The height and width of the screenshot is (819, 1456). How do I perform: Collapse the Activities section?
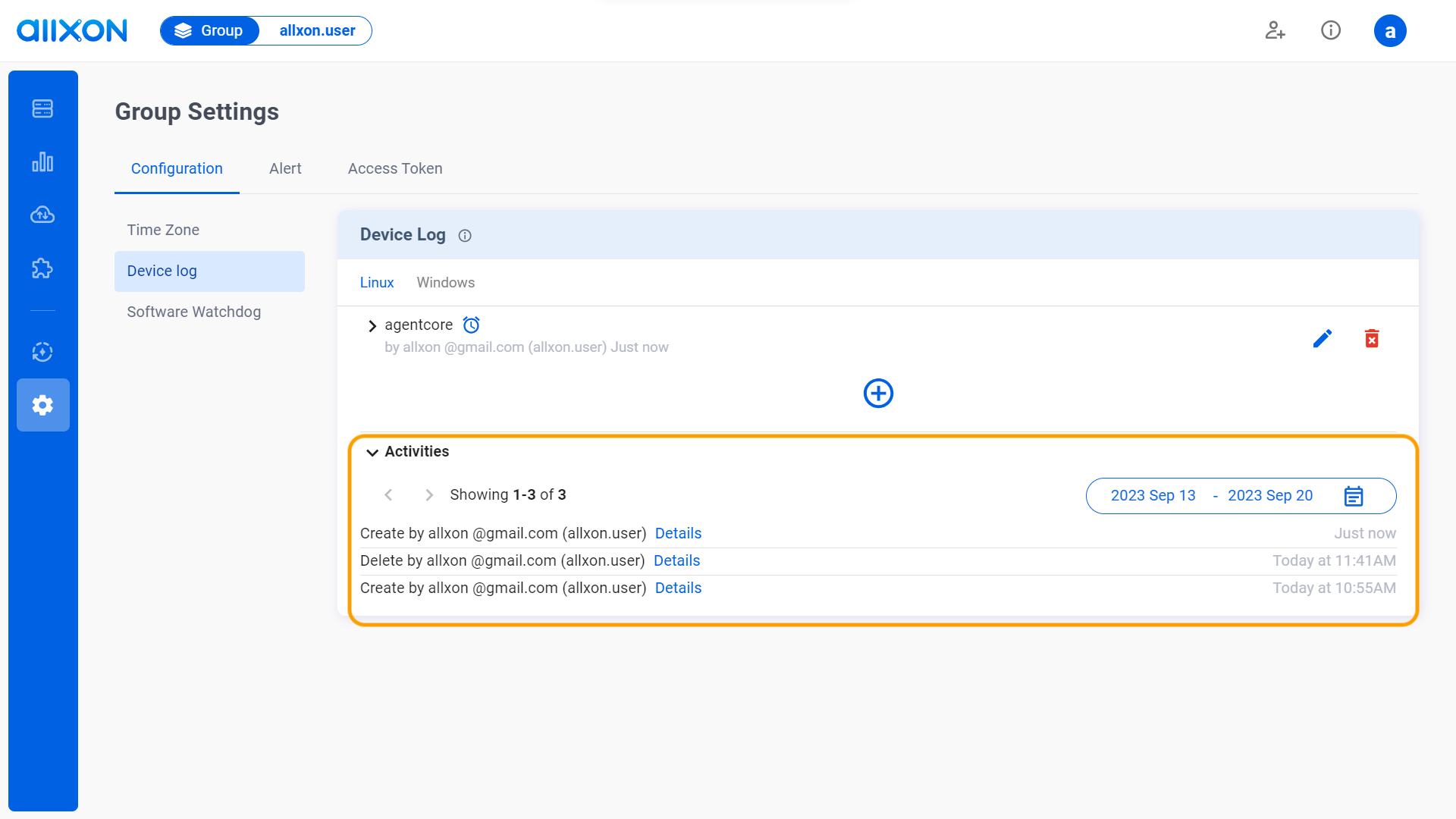372,452
